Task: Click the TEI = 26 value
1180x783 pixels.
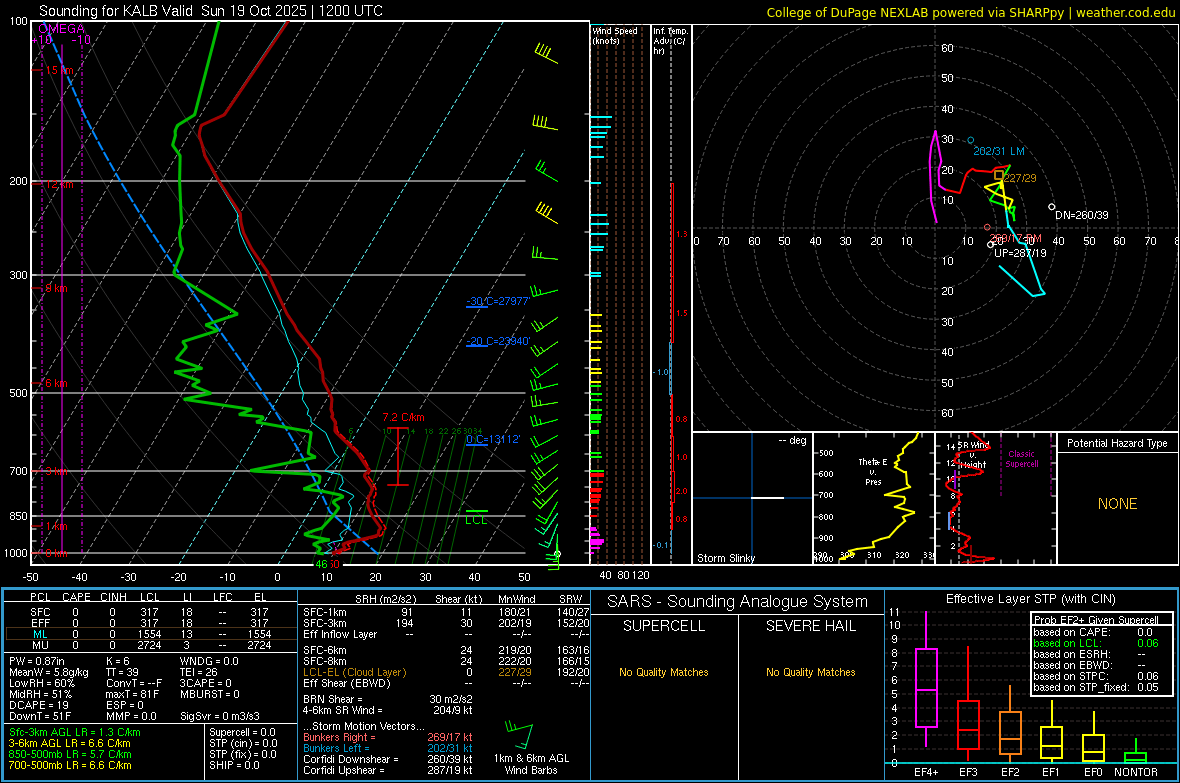Action: (x=199, y=672)
